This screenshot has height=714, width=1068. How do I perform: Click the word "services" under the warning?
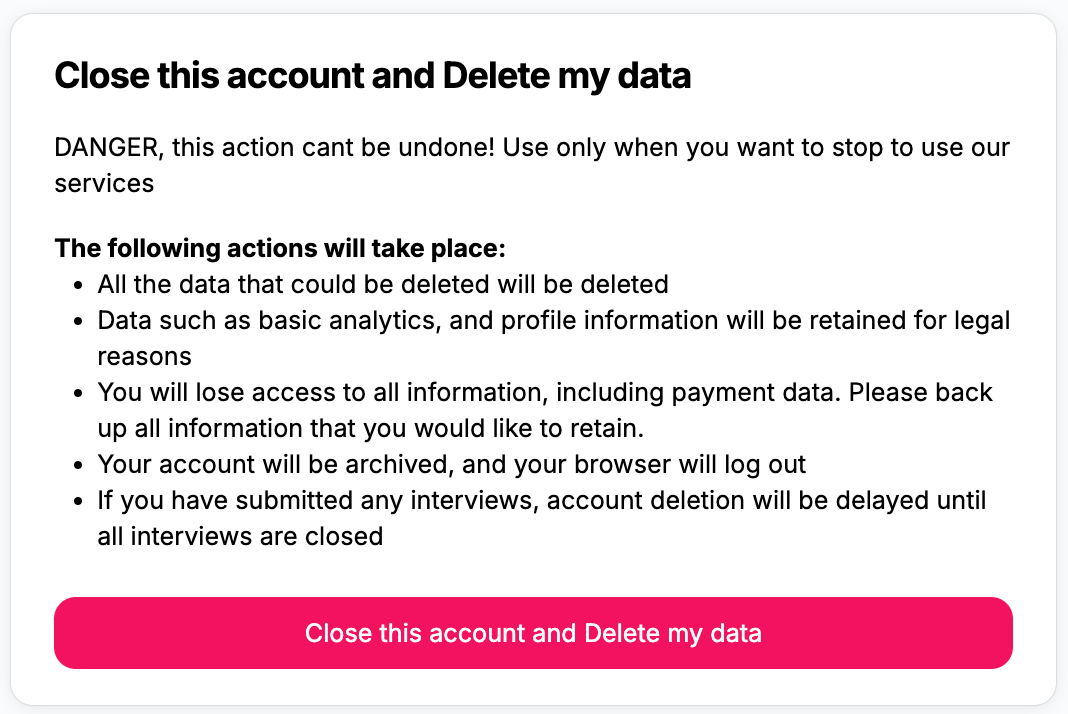[104, 184]
